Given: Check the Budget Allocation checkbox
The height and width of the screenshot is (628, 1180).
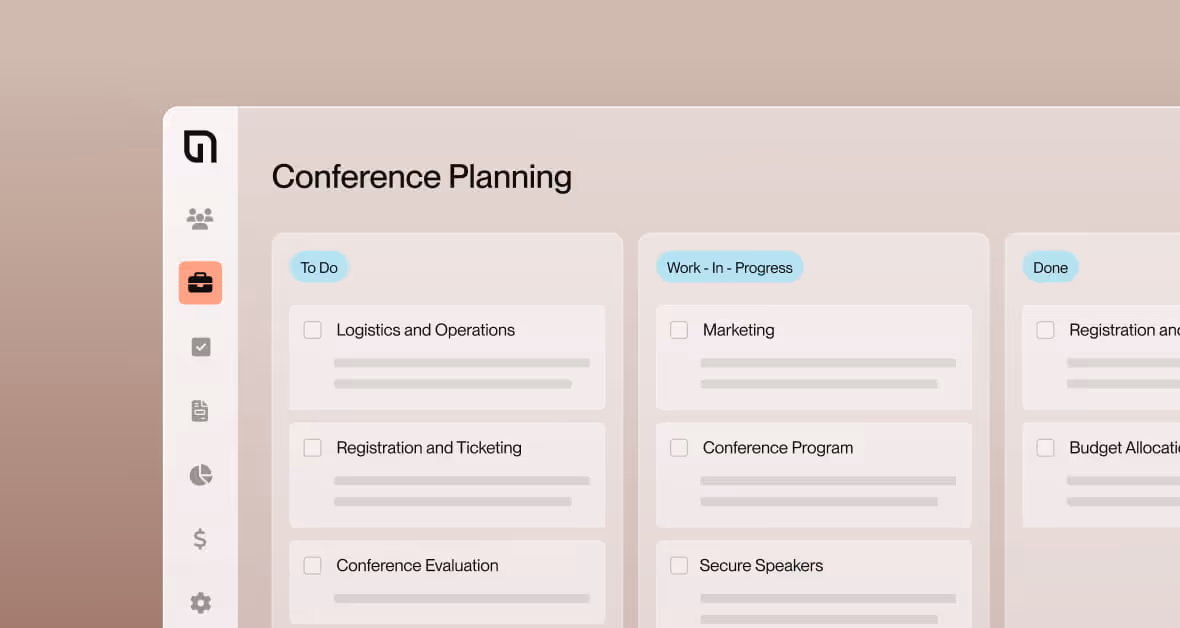Looking at the screenshot, I should click(x=1045, y=447).
